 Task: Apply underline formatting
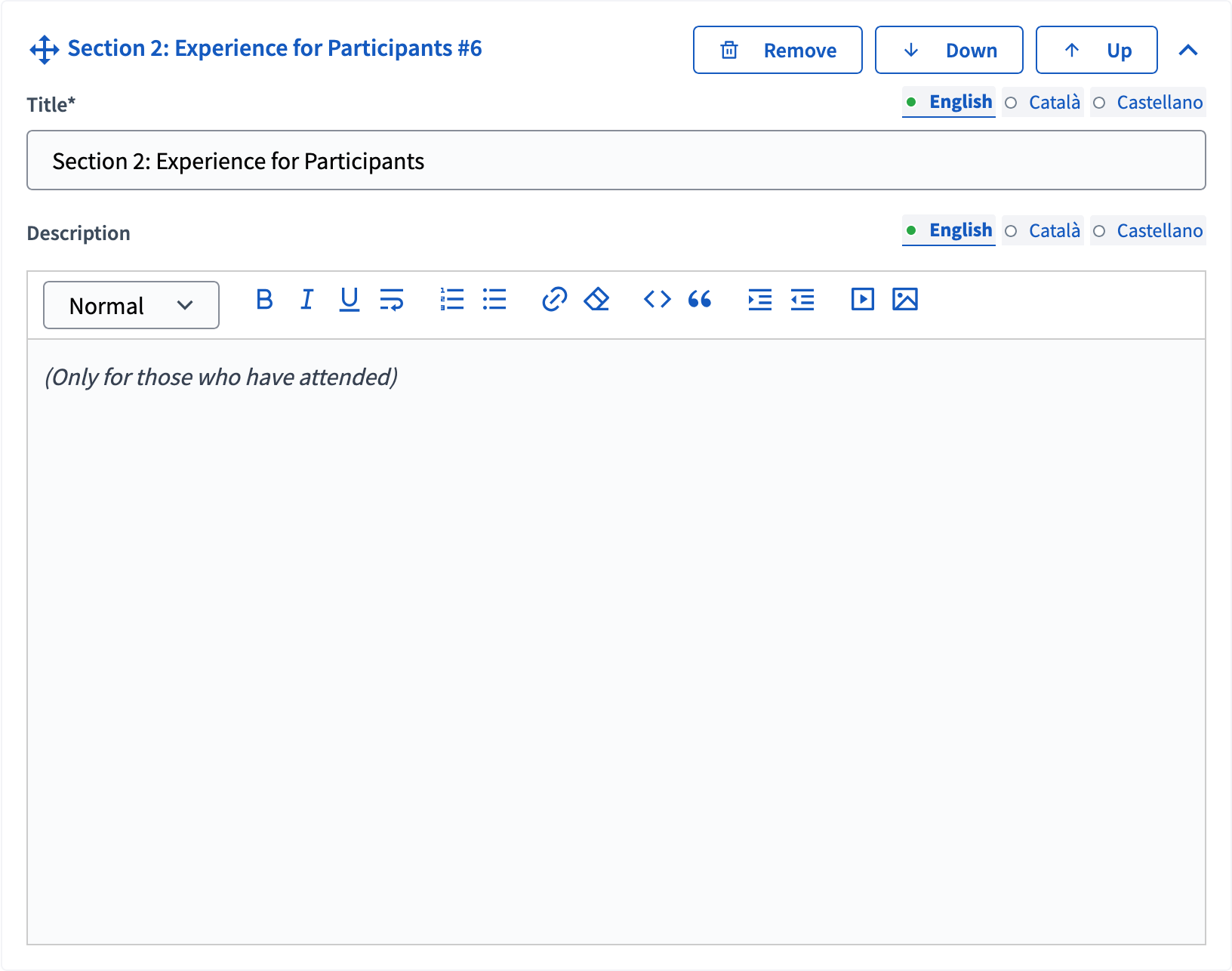(349, 299)
